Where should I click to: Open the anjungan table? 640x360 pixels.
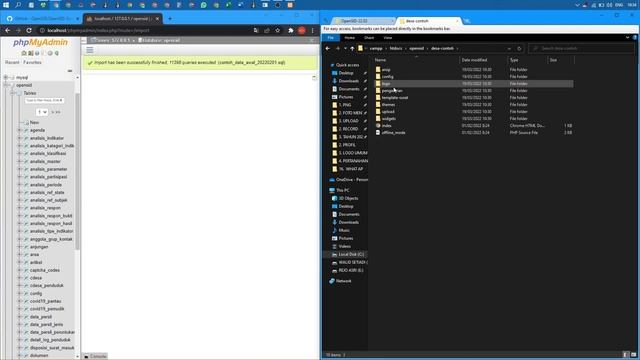point(39,247)
